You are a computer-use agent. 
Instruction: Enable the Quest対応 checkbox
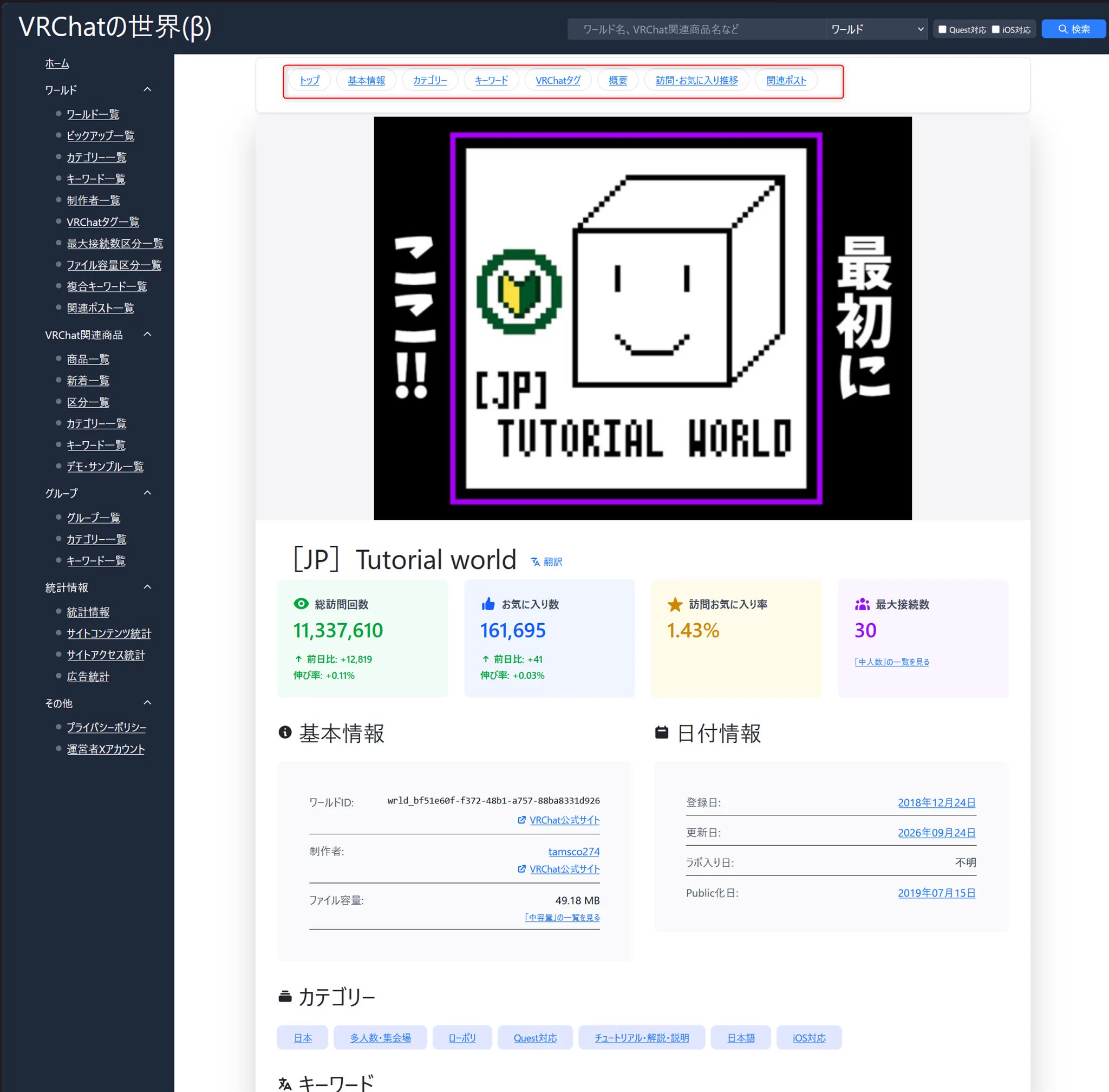(942, 29)
